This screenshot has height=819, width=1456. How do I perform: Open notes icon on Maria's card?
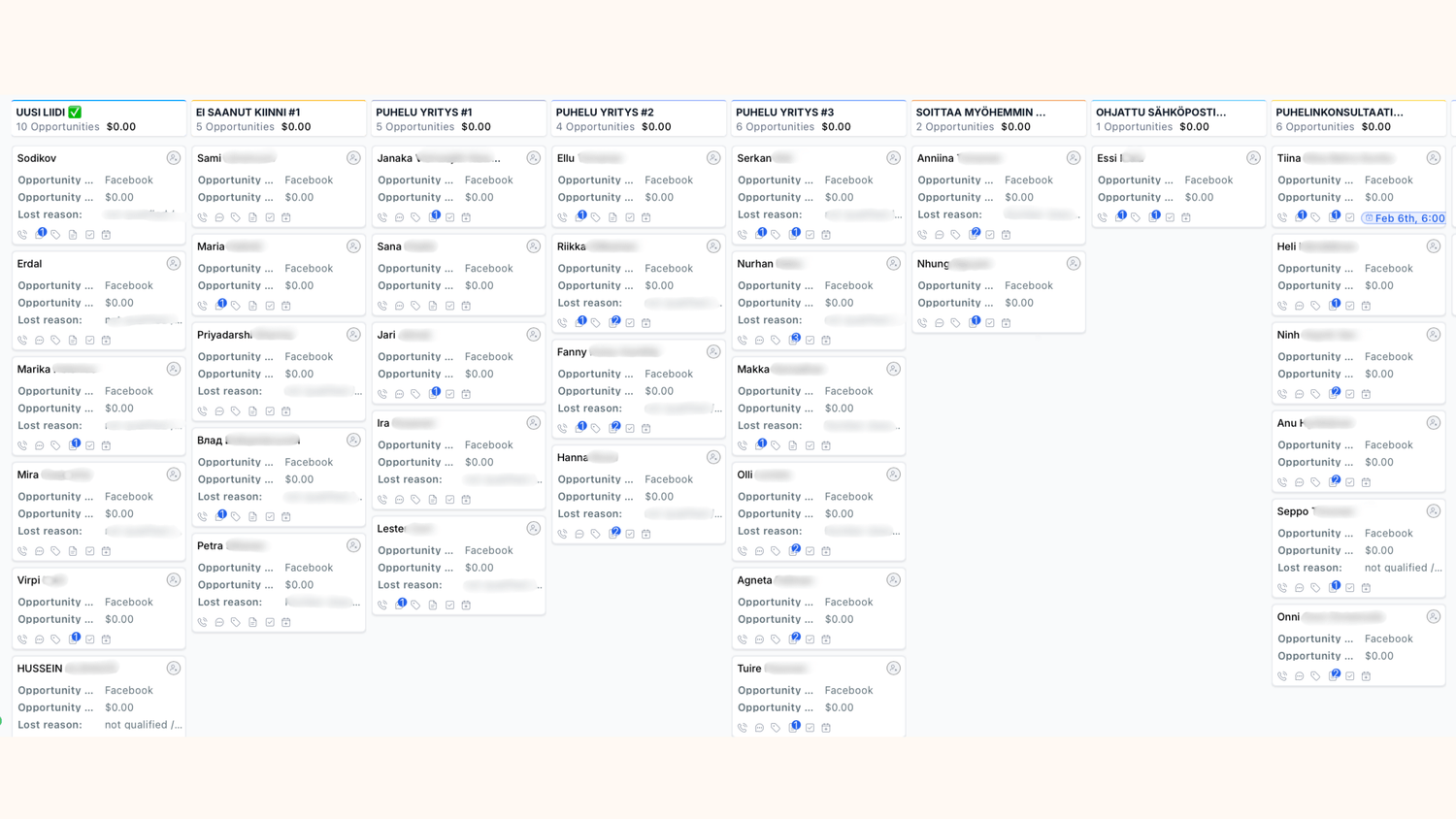252,306
